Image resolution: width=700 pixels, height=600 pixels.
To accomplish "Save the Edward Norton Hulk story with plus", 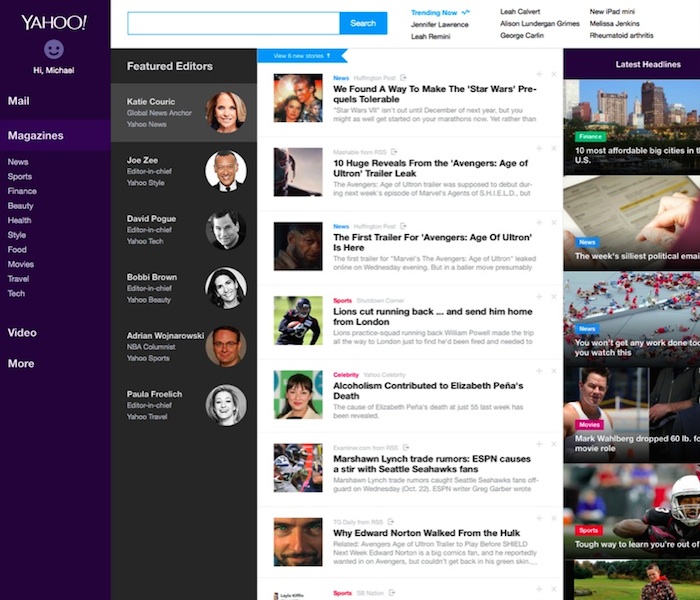I will click(x=539, y=518).
